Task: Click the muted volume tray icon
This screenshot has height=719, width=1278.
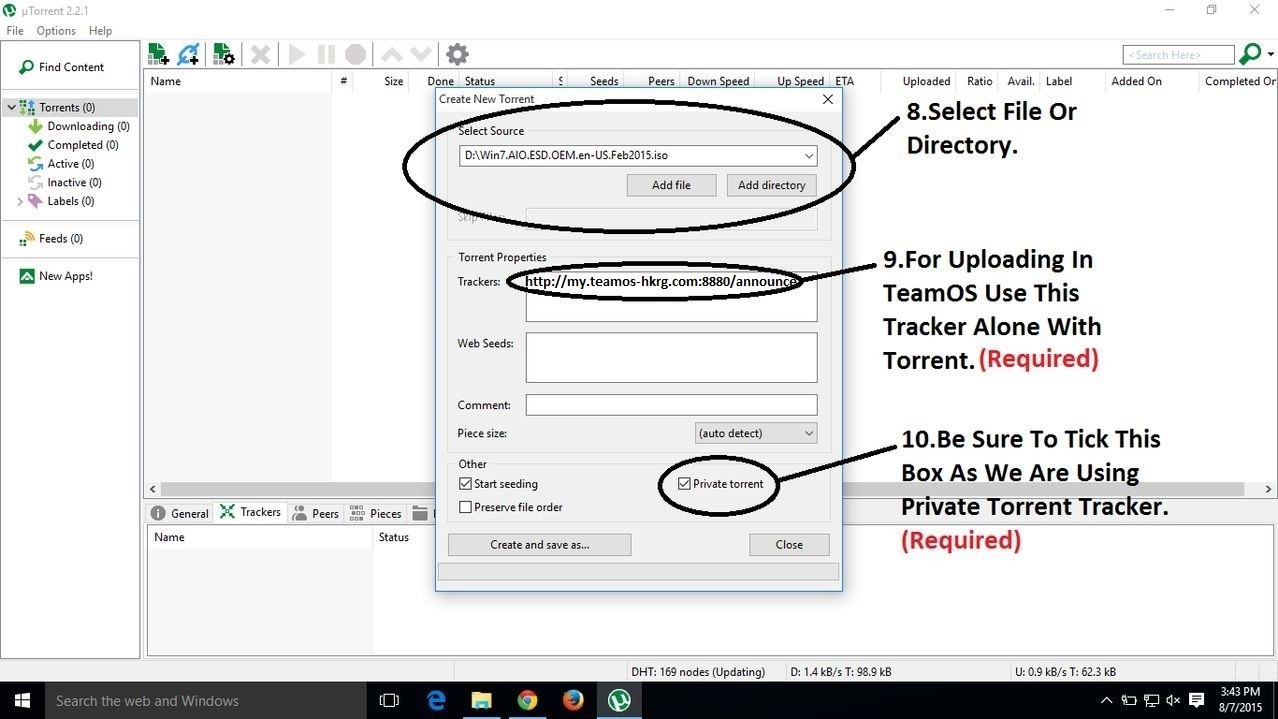Action: click(x=1172, y=701)
